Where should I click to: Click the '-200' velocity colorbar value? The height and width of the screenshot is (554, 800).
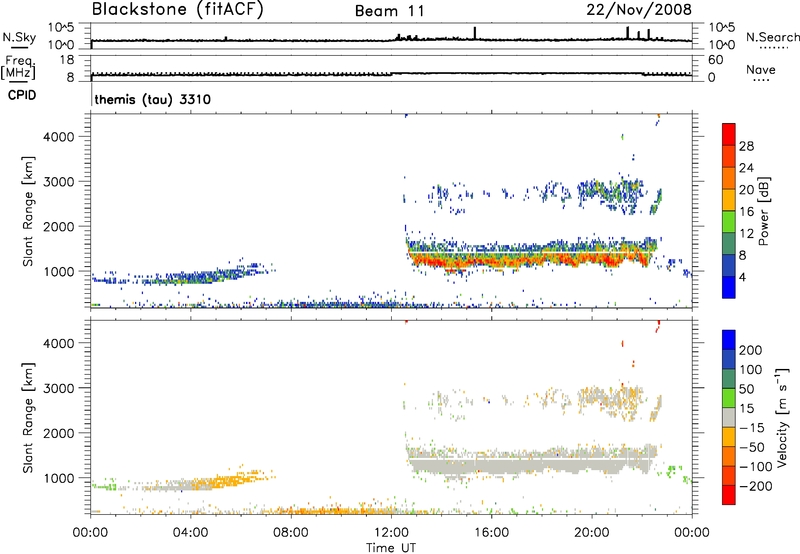pos(756,486)
